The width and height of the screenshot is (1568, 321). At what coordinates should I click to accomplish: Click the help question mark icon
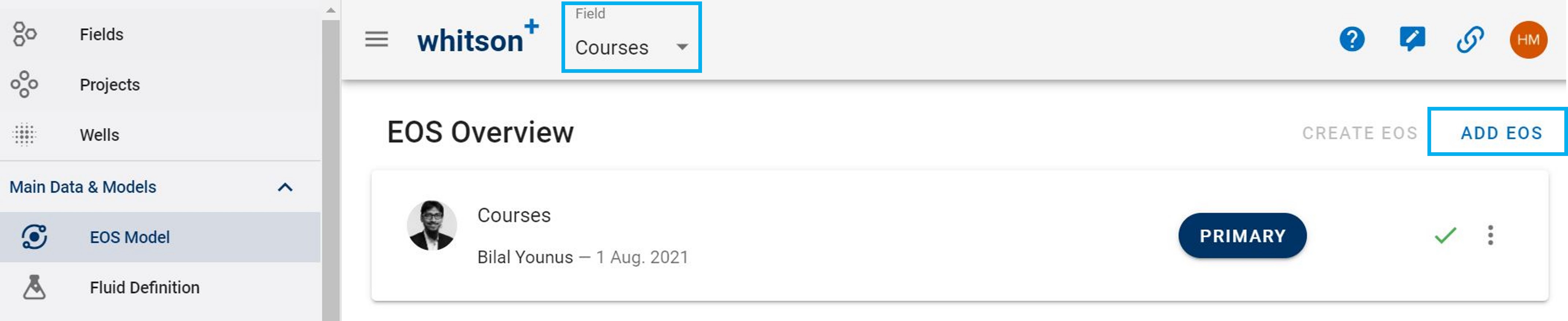[1351, 40]
